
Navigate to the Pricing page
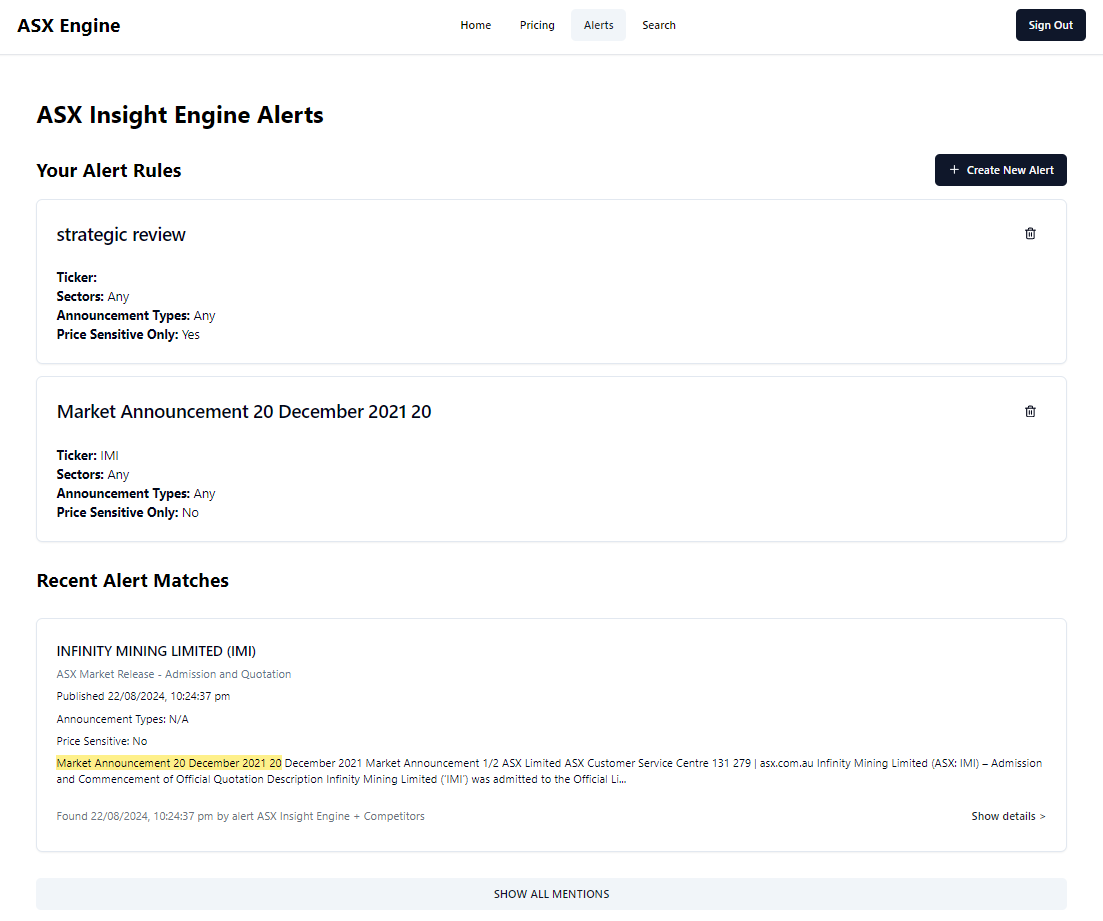(537, 25)
